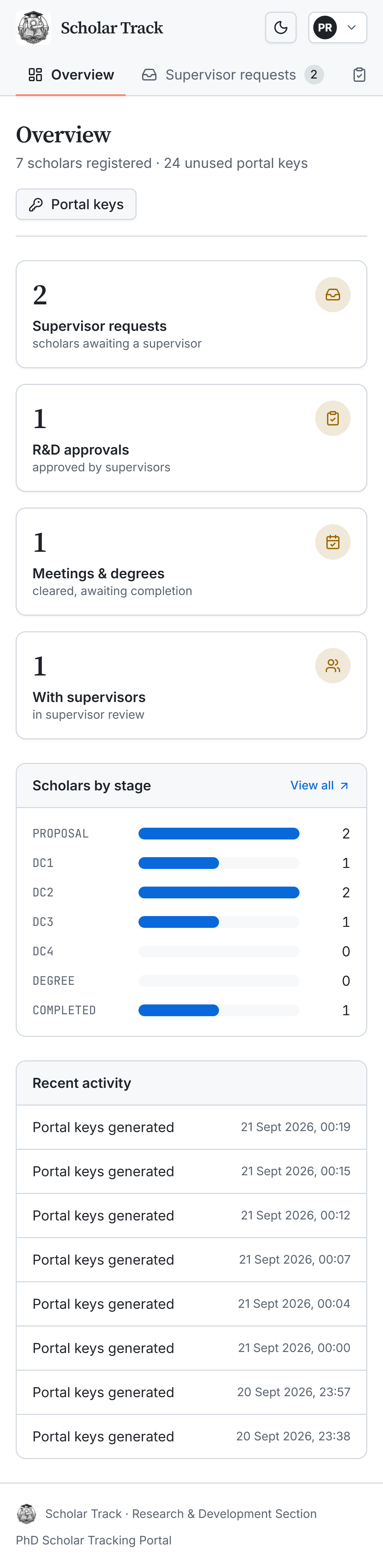Toggle dark mode with moon icon
The width and height of the screenshot is (383, 1568).
pos(281,27)
